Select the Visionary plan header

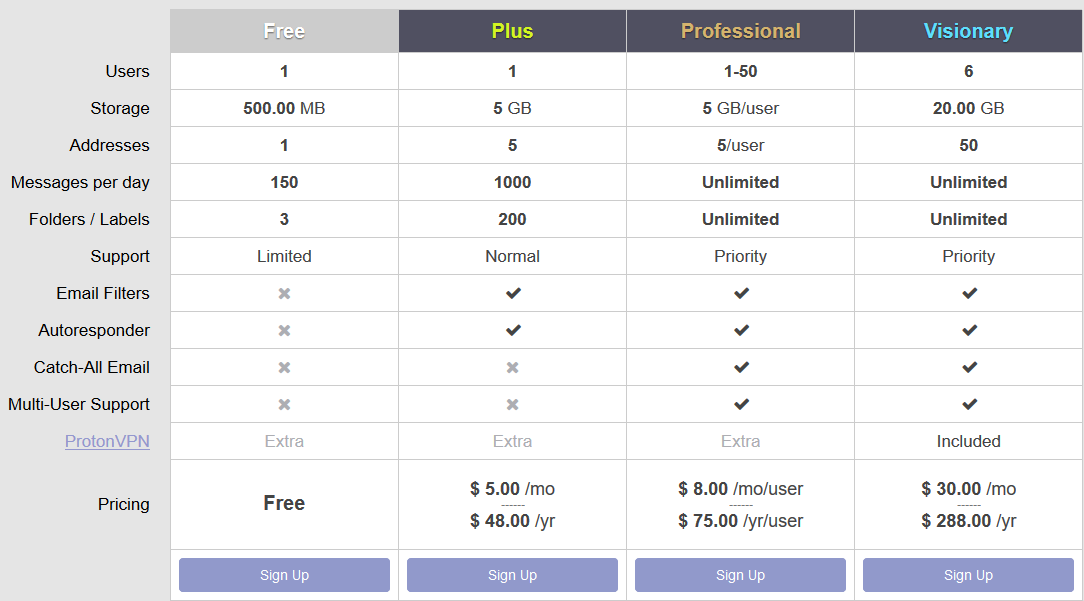[x=968, y=31]
